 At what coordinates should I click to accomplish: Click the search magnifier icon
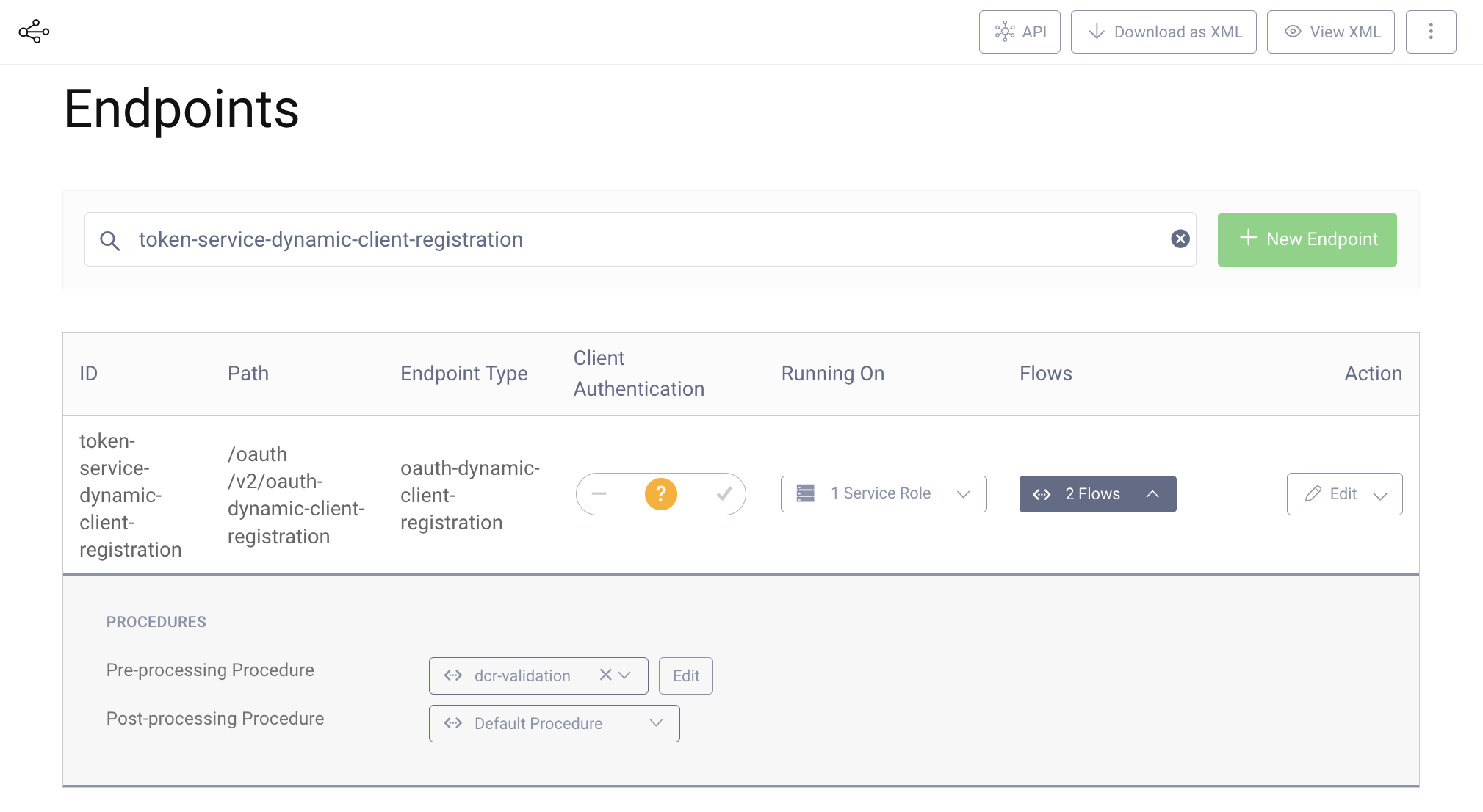pos(110,240)
